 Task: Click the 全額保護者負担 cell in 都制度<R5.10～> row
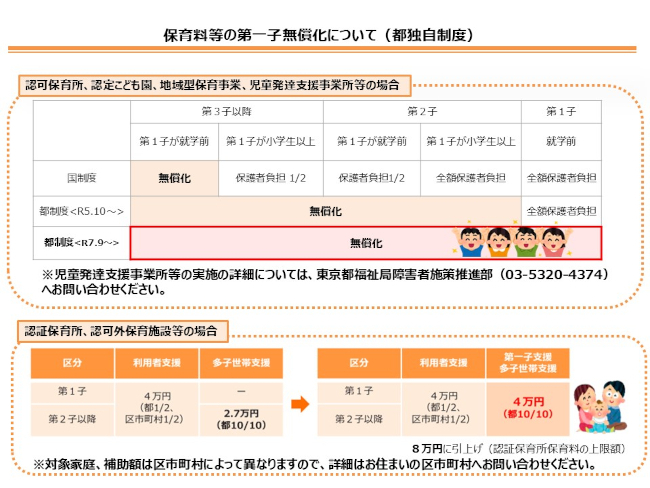tap(561, 211)
